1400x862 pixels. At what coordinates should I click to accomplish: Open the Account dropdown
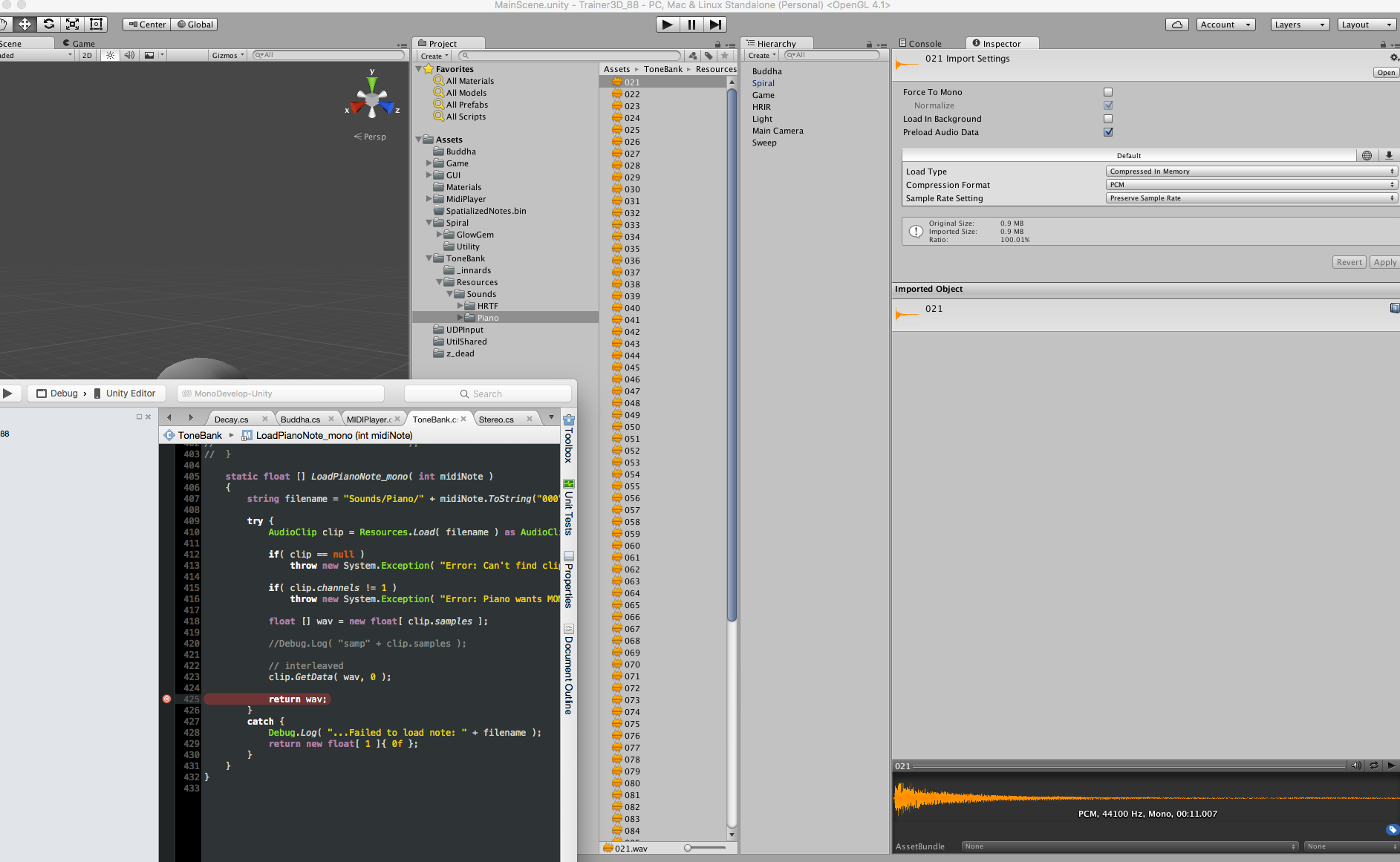1226,25
